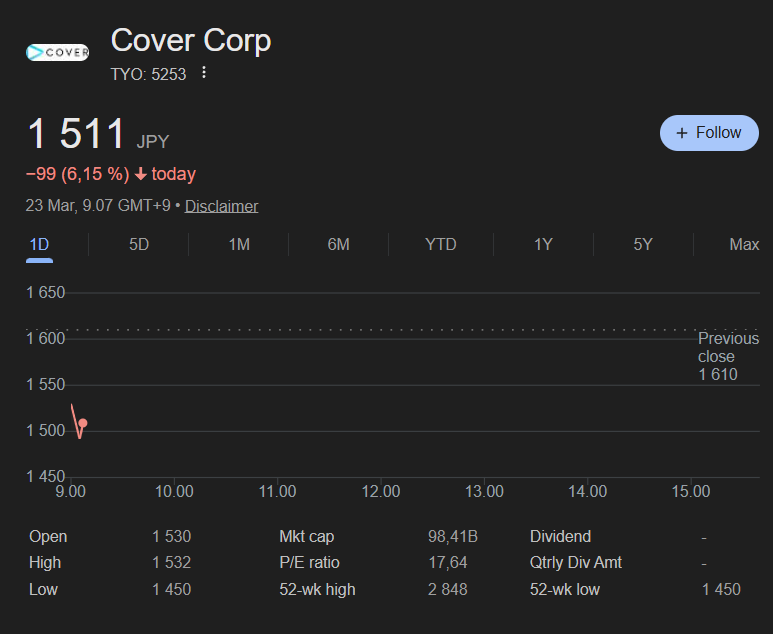Show the 5Y chart range
Image resolution: width=773 pixels, height=634 pixels.
tap(643, 245)
